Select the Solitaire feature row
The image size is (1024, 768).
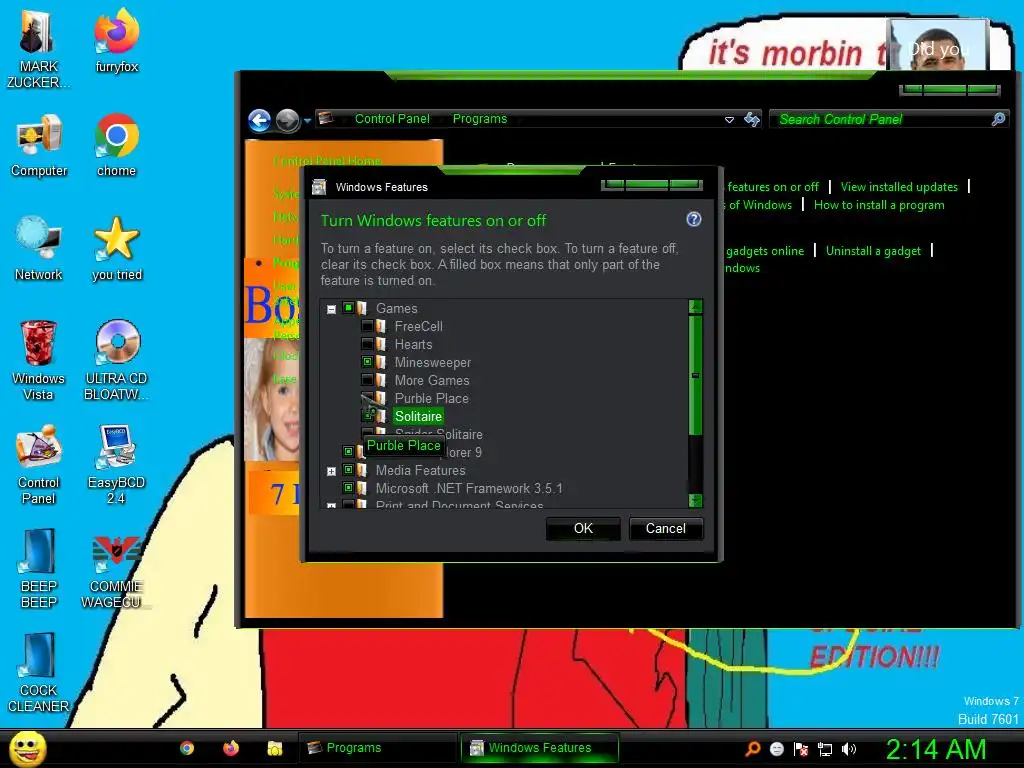[x=418, y=416]
